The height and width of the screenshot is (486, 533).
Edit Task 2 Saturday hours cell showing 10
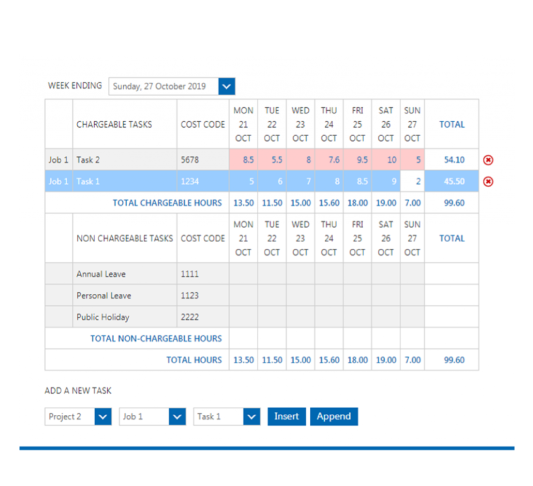[x=386, y=159]
